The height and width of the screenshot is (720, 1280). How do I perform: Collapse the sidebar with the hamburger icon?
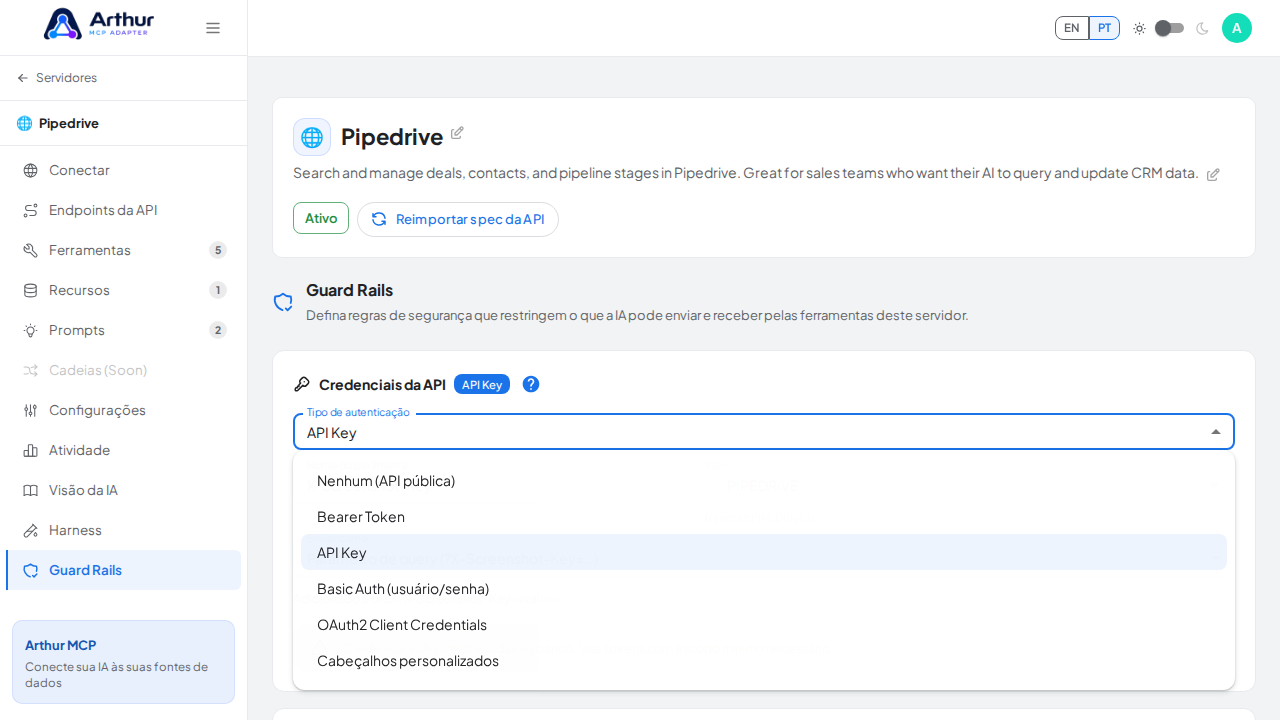click(213, 28)
